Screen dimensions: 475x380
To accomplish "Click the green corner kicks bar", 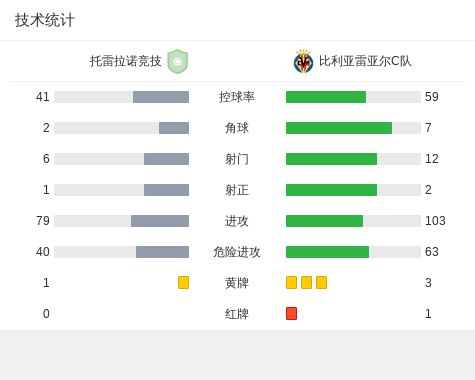I will (339, 128).
